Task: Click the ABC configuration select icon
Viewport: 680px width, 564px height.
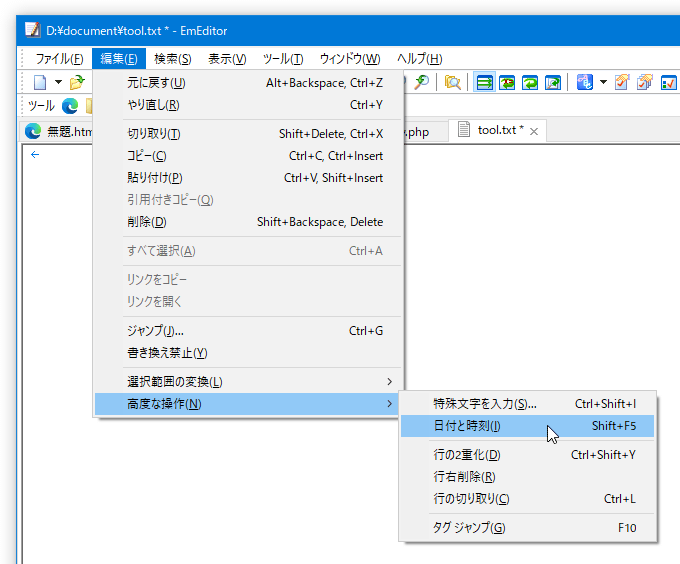Action: pos(584,82)
